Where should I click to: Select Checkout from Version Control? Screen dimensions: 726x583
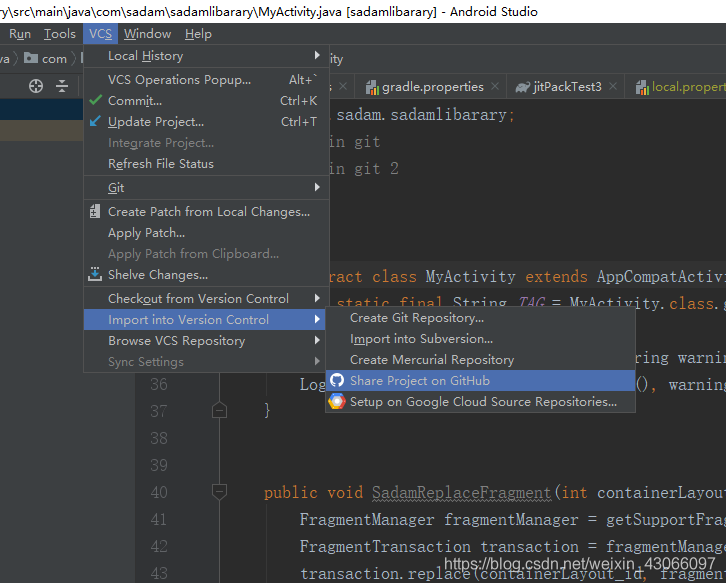coord(206,299)
